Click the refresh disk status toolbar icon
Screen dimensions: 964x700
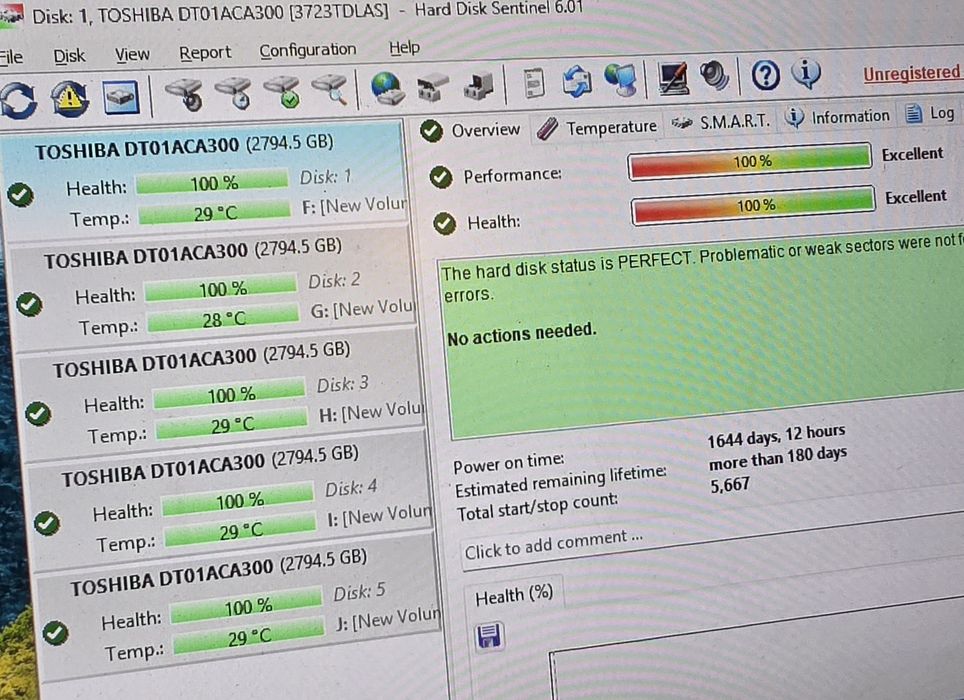click(18, 101)
